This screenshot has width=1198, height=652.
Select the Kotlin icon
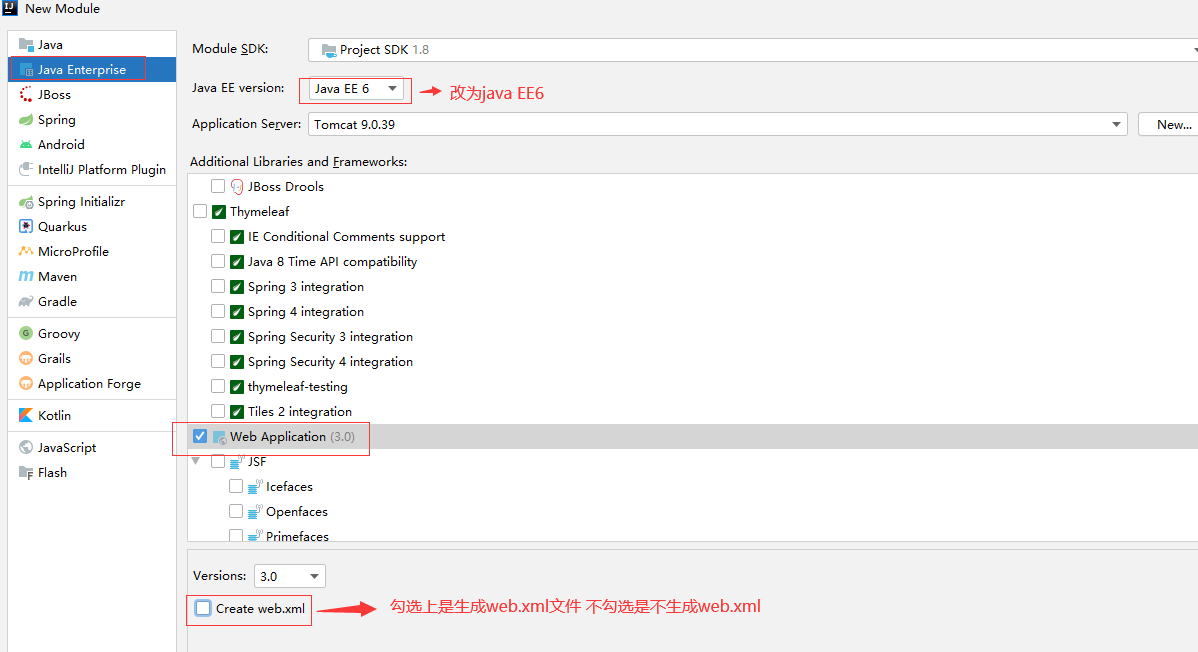[26, 416]
